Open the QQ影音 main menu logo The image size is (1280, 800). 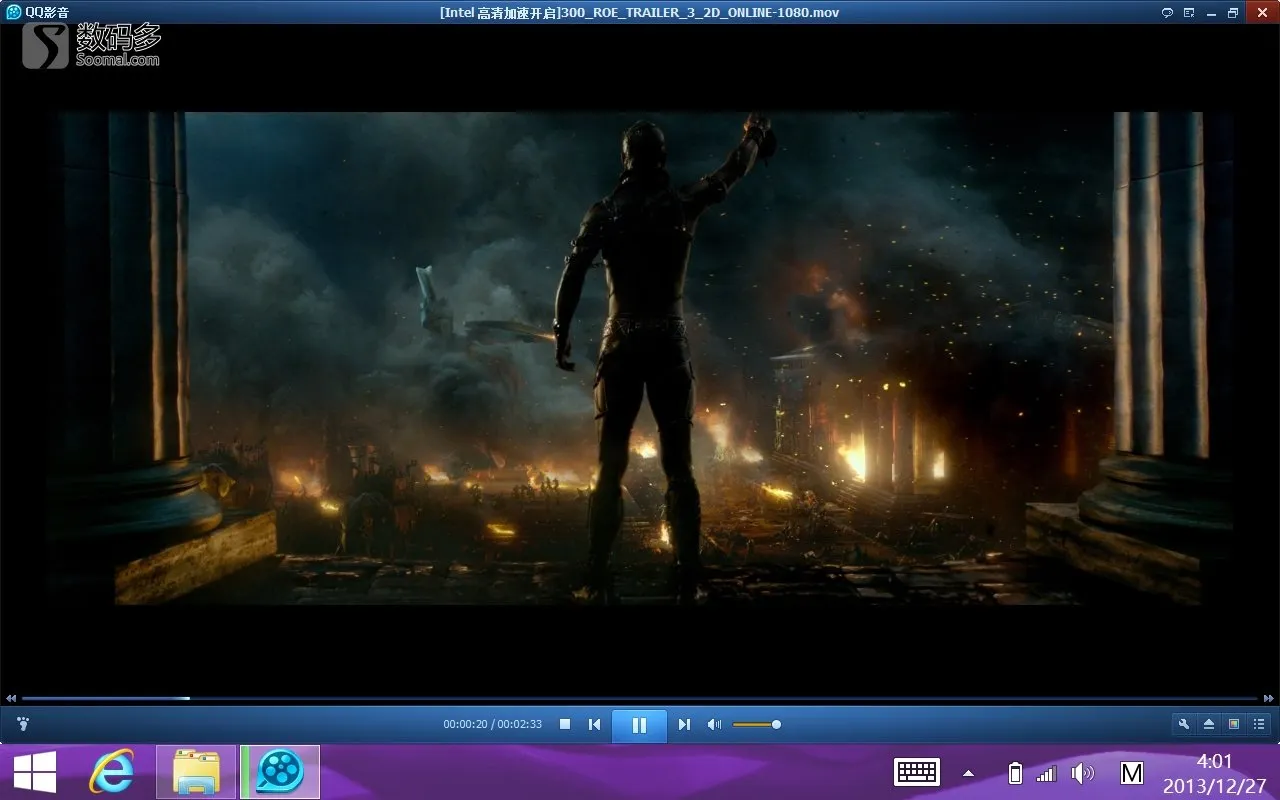tap(37, 12)
